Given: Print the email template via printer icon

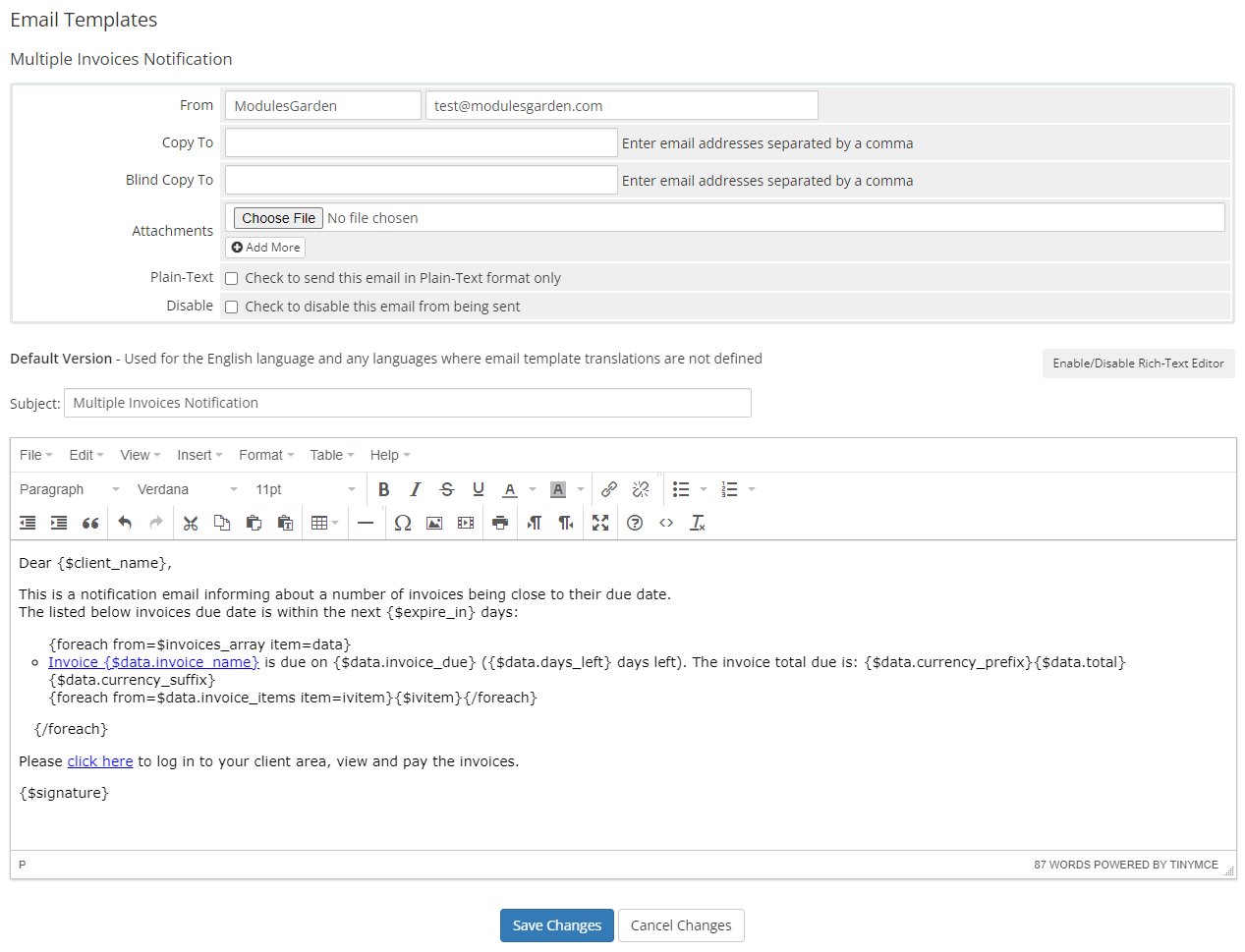Looking at the screenshot, I should coord(499,522).
